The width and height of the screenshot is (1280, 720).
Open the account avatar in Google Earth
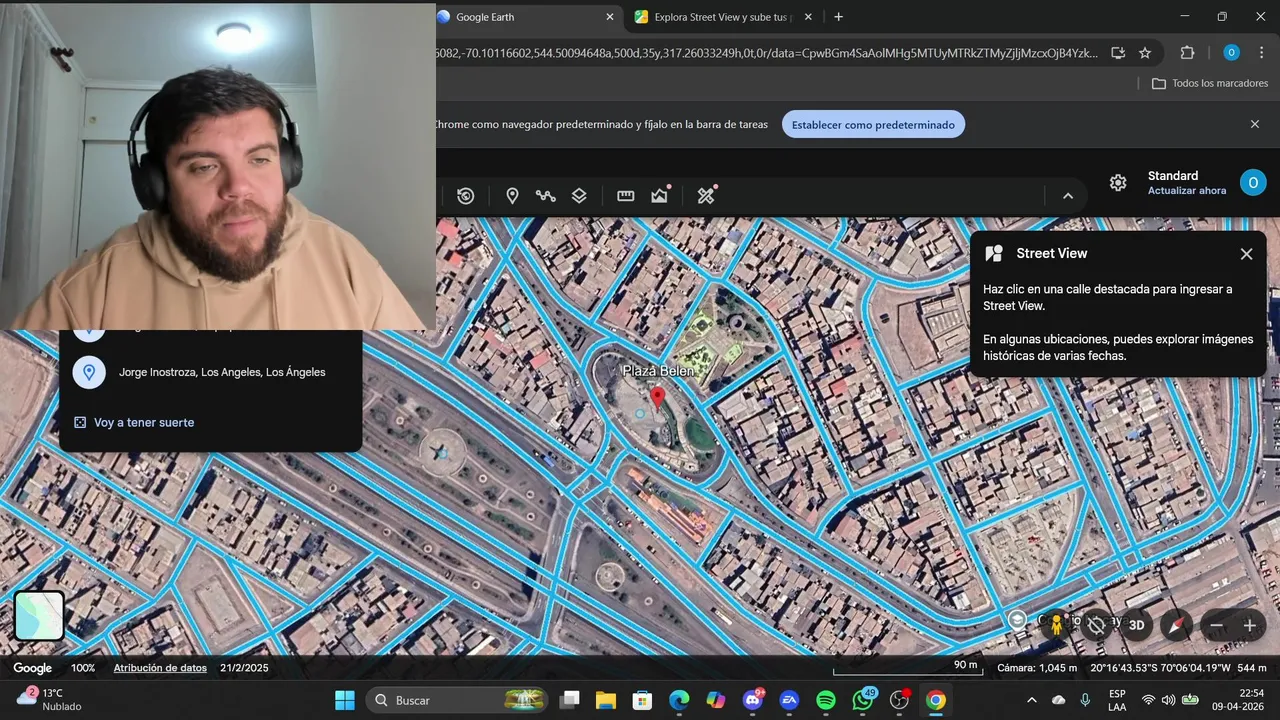click(x=1253, y=183)
